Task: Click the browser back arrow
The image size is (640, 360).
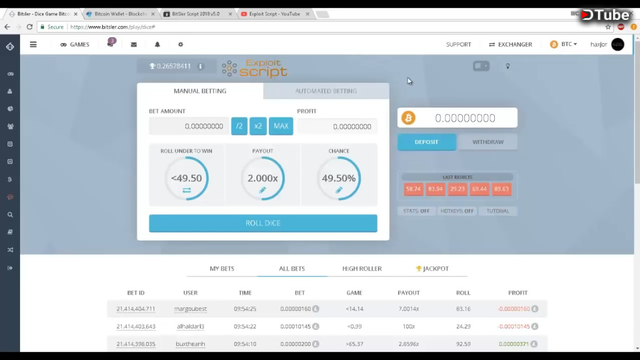Action: coord(7,27)
